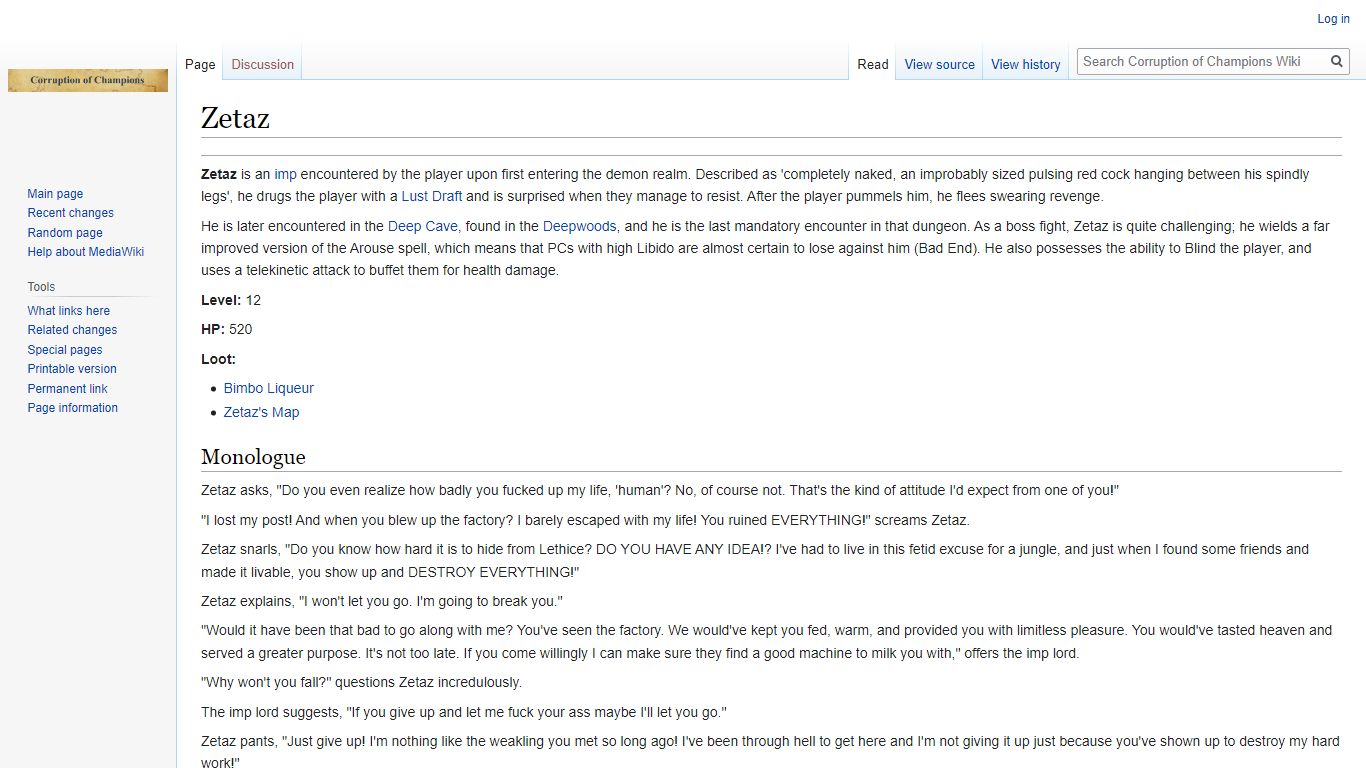Follow the Lust Draft link
1366x768 pixels.
point(432,196)
